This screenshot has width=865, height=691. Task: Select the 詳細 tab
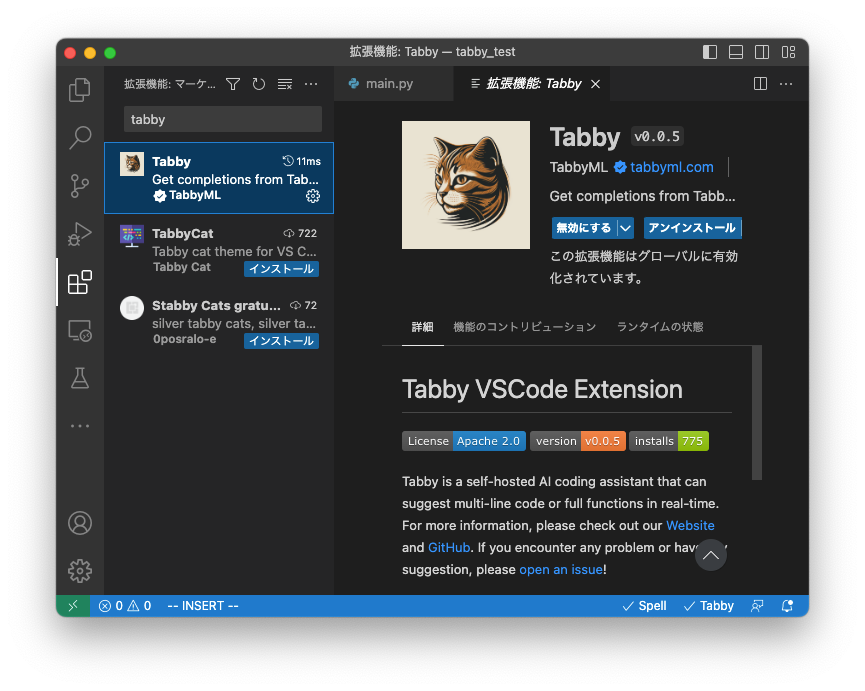[x=423, y=326]
